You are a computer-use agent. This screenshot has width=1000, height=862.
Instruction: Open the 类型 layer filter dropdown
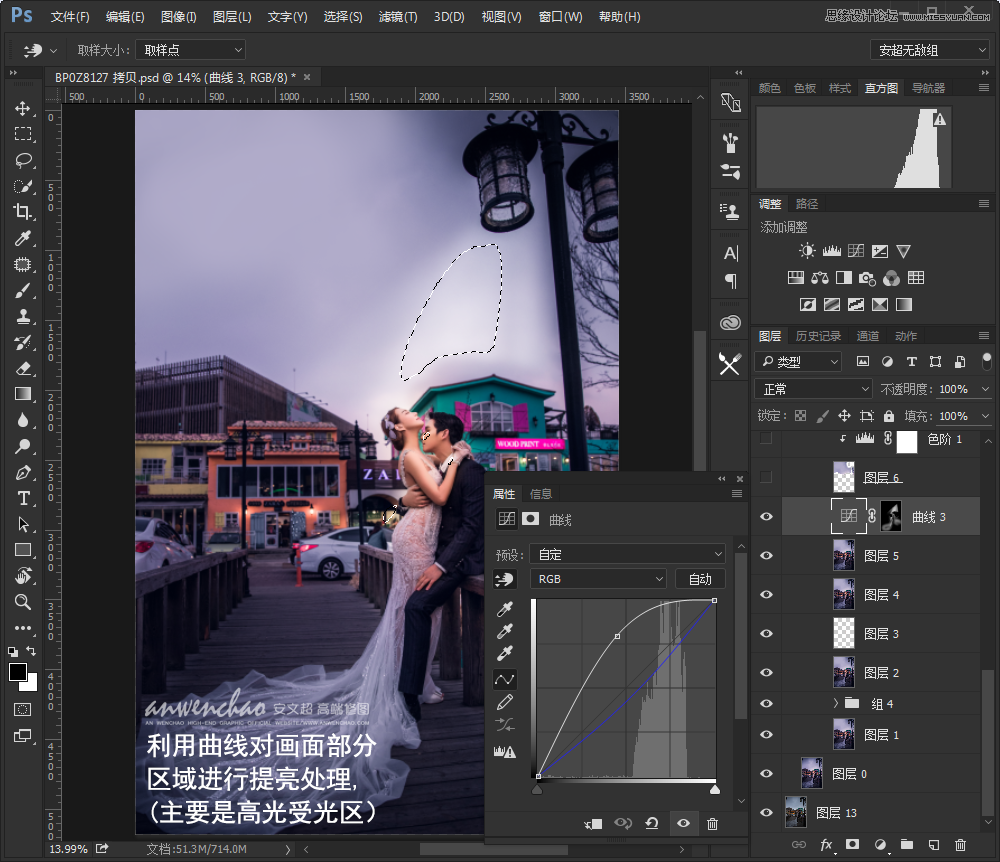click(798, 362)
